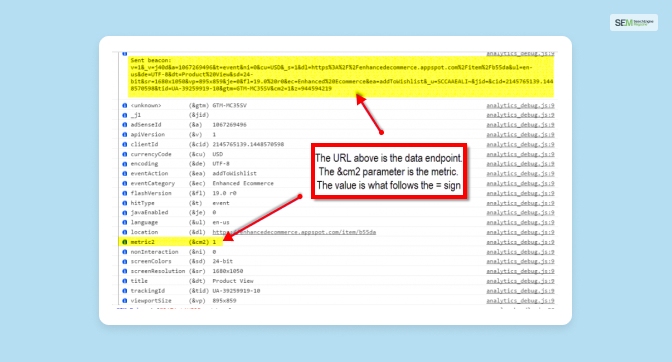Select the 'event' hitType value
672x362 pixels.
coord(221,203)
